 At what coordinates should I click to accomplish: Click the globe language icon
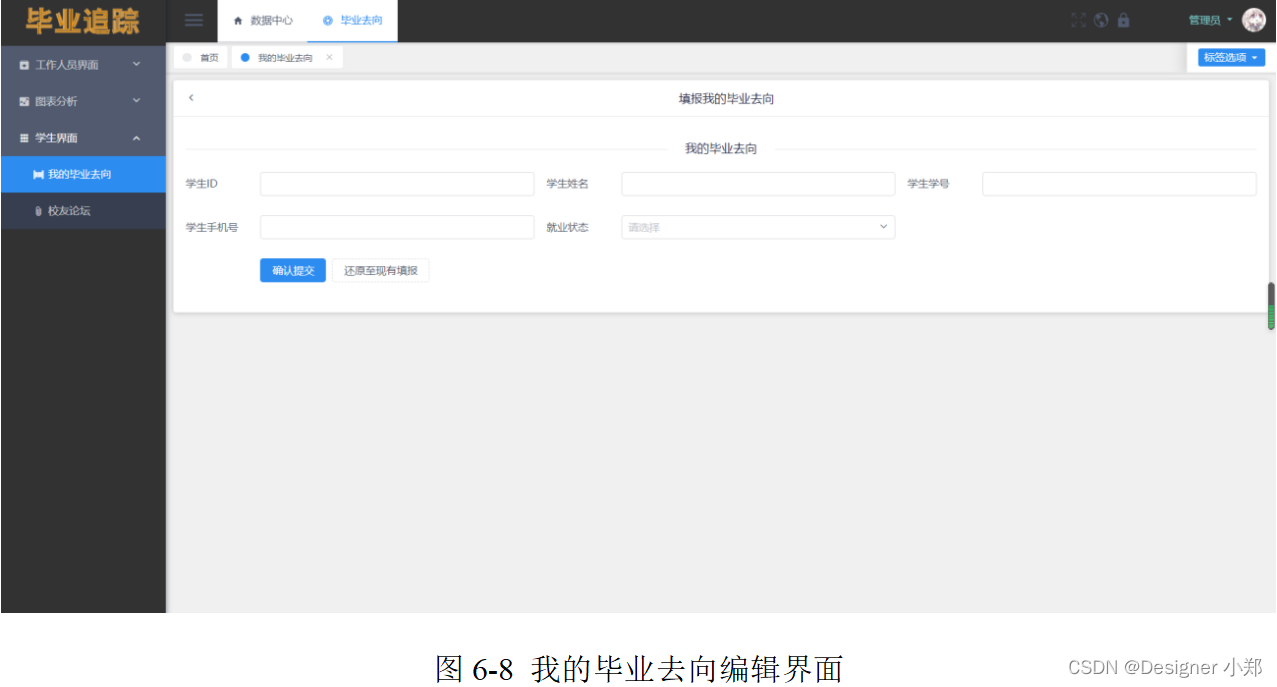click(x=1101, y=20)
